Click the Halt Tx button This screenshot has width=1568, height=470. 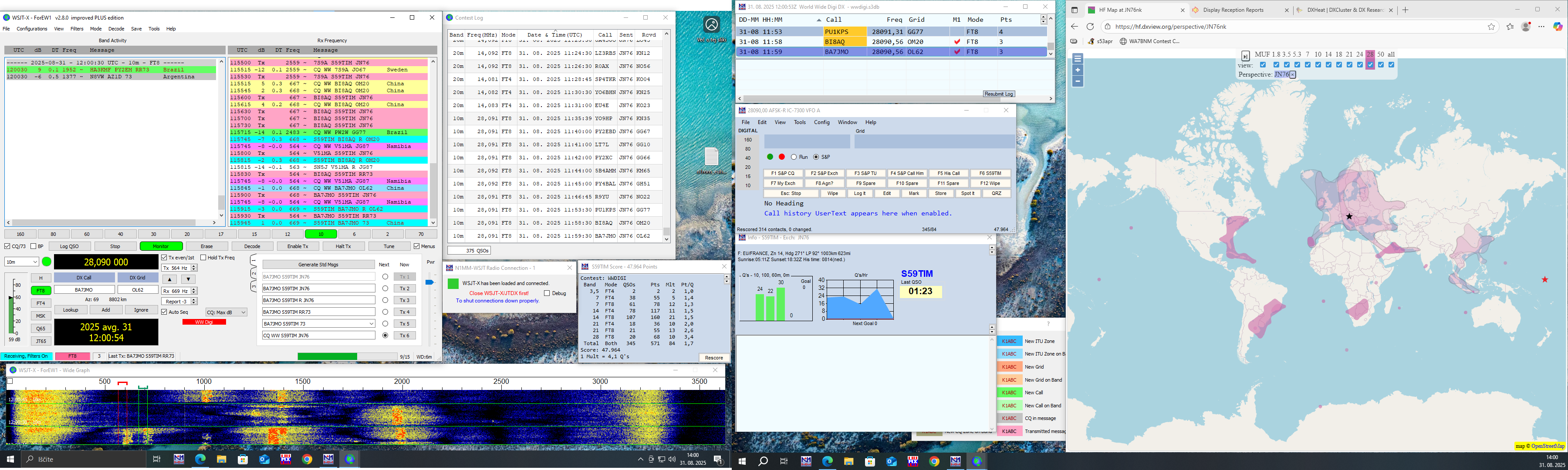coord(343,246)
